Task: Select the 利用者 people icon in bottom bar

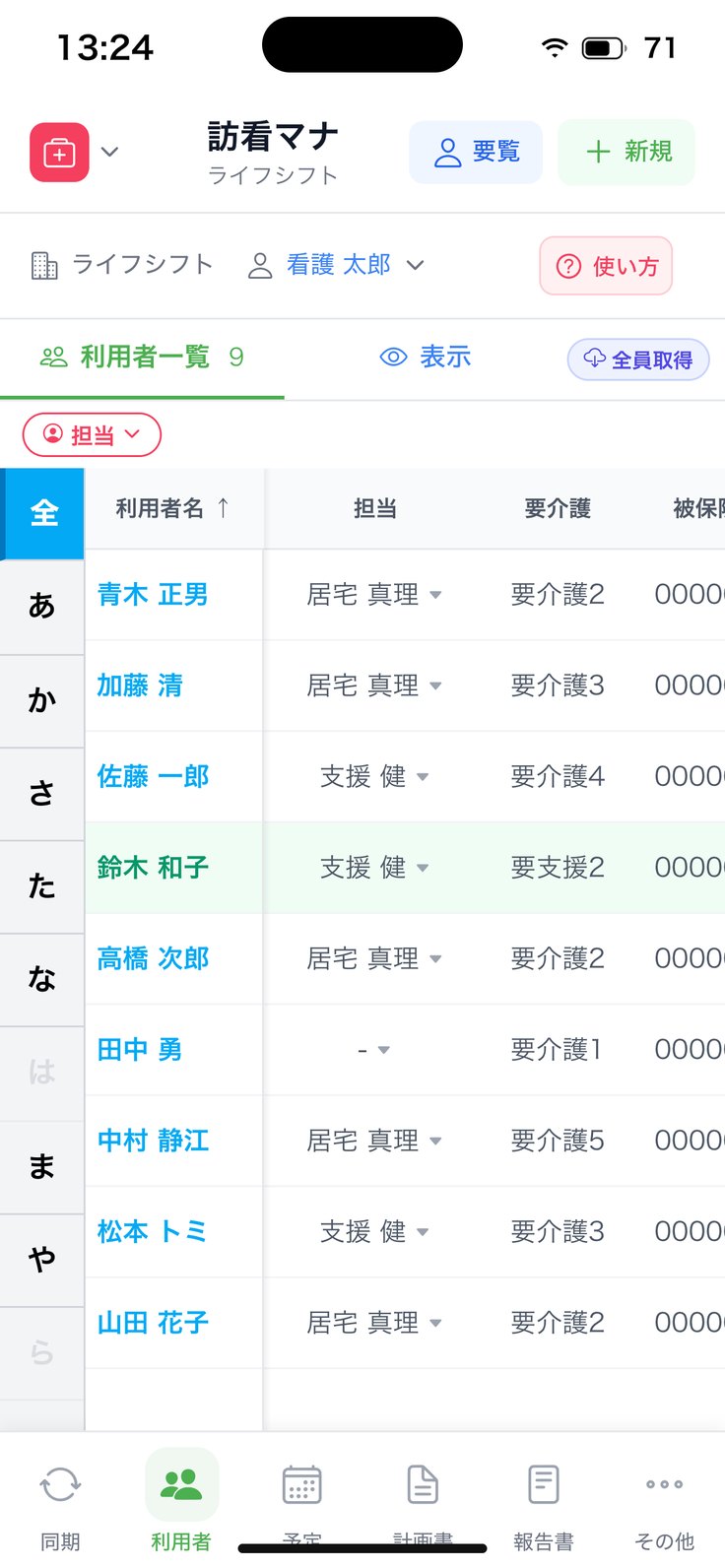Action: tap(181, 1484)
